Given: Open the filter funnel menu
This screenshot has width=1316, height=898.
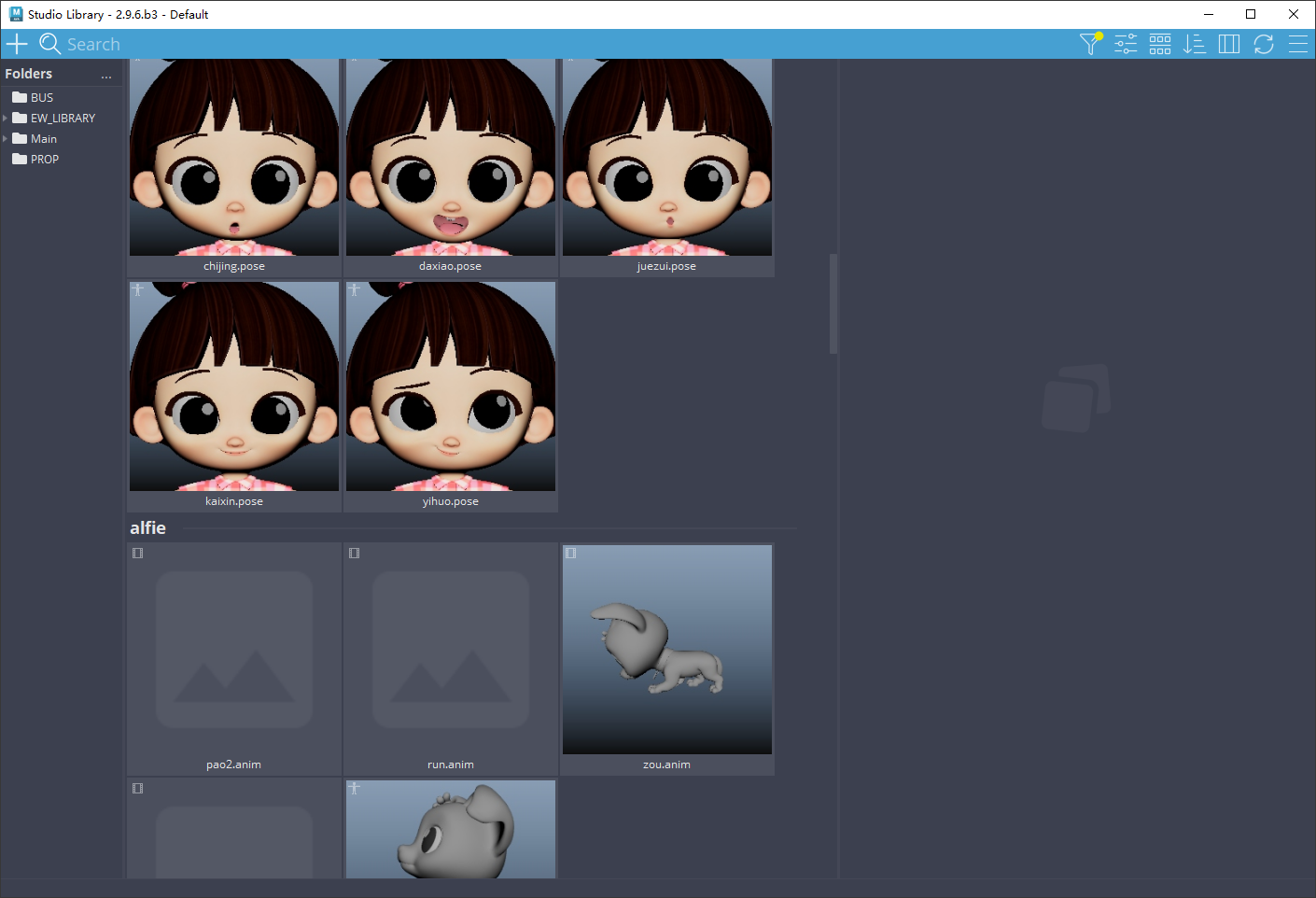Looking at the screenshot, I should (x=1091, y=44).
